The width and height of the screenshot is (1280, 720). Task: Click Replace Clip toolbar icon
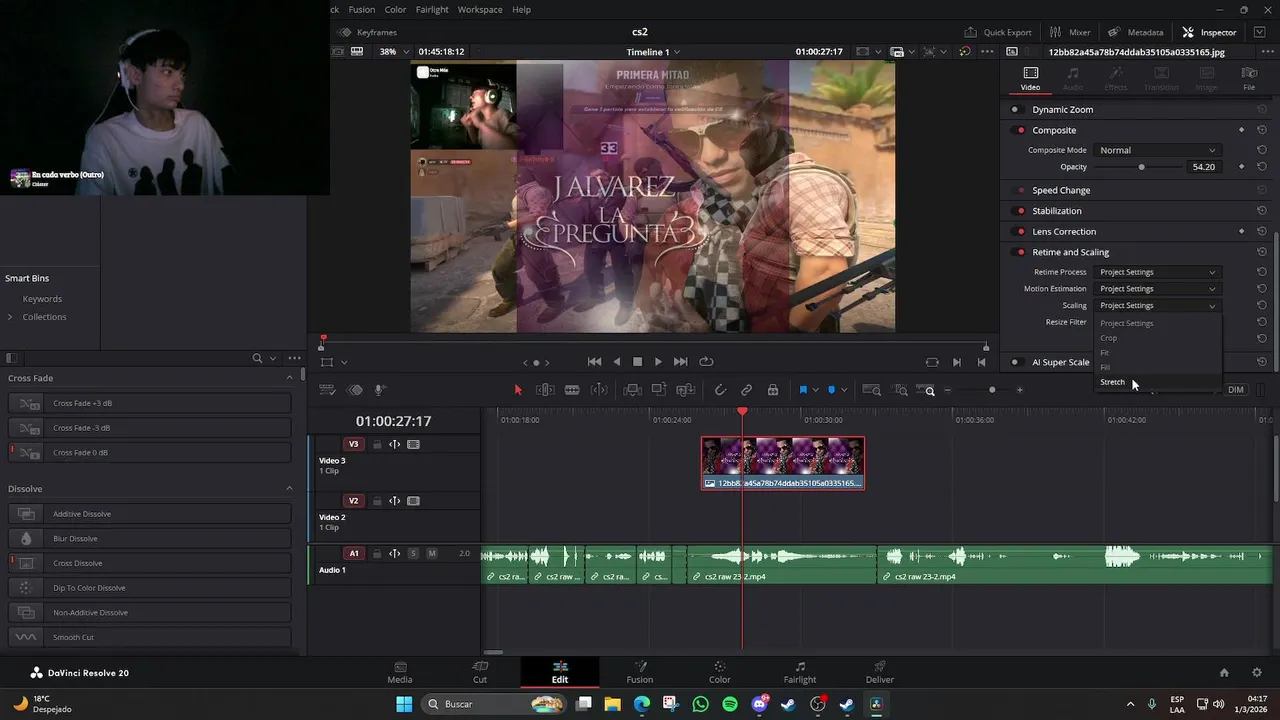click(x=685, y=390)
